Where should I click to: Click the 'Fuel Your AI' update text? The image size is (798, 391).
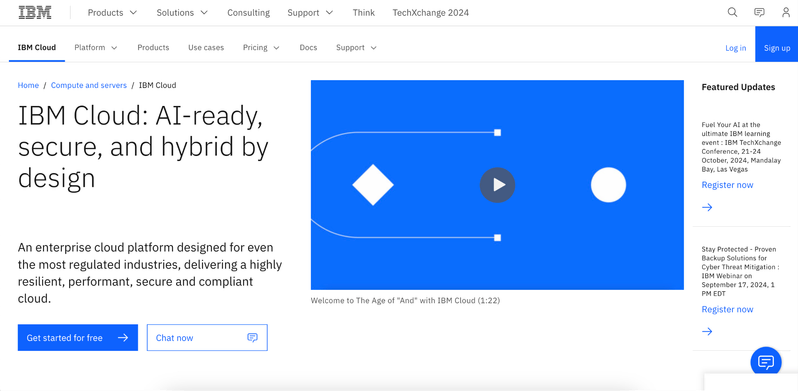click(x=741, y=147)
